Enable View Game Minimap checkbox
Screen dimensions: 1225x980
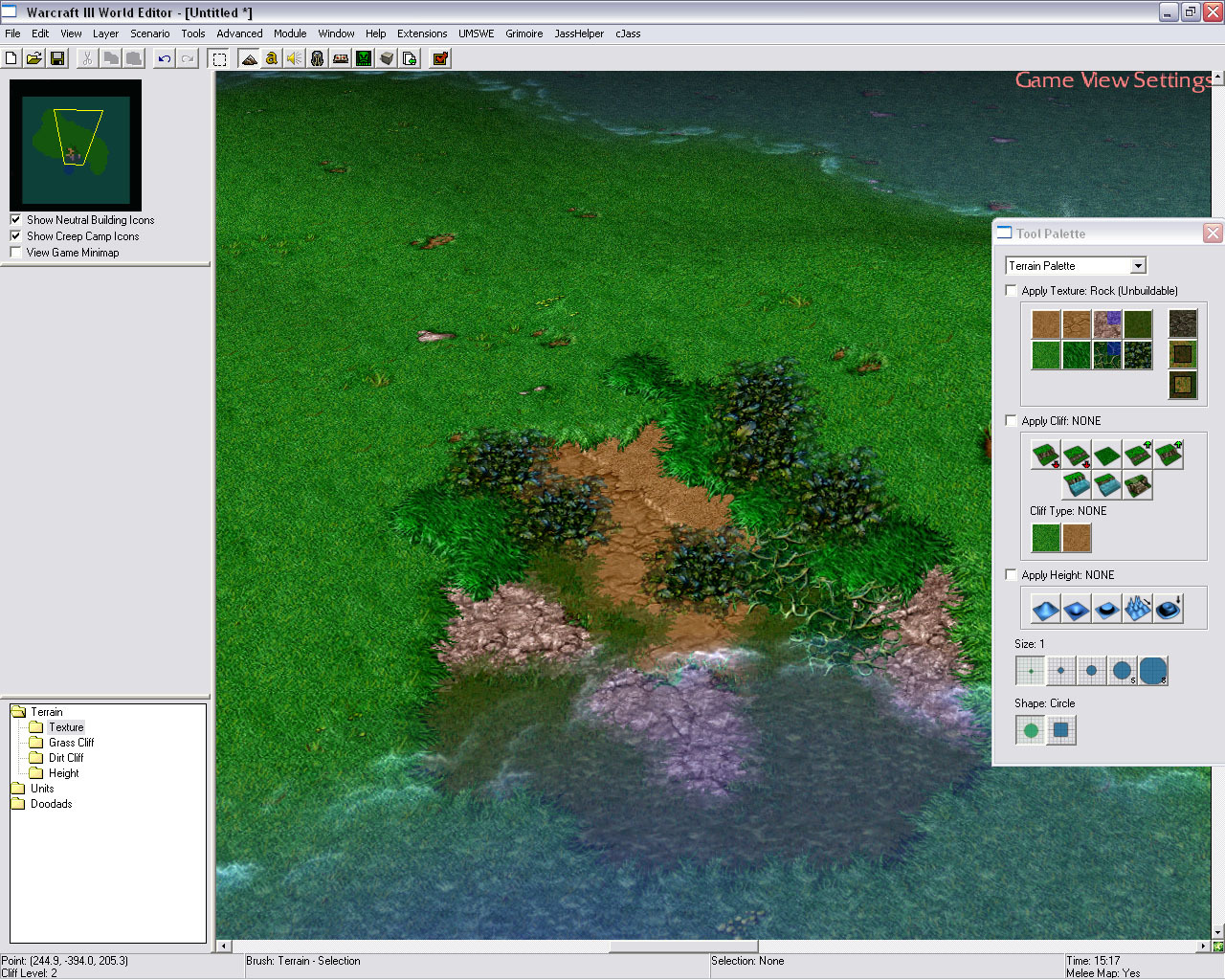click(x=15, y=252)
